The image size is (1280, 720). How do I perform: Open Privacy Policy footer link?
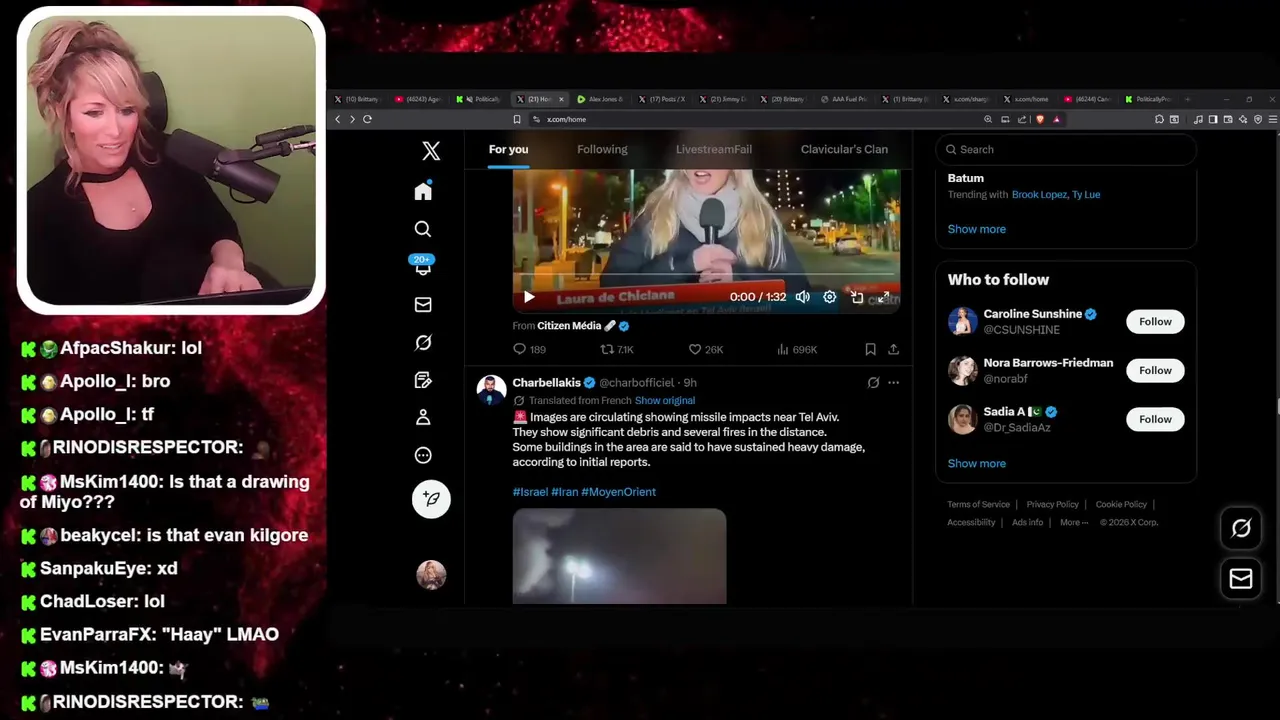[1052, 505]
